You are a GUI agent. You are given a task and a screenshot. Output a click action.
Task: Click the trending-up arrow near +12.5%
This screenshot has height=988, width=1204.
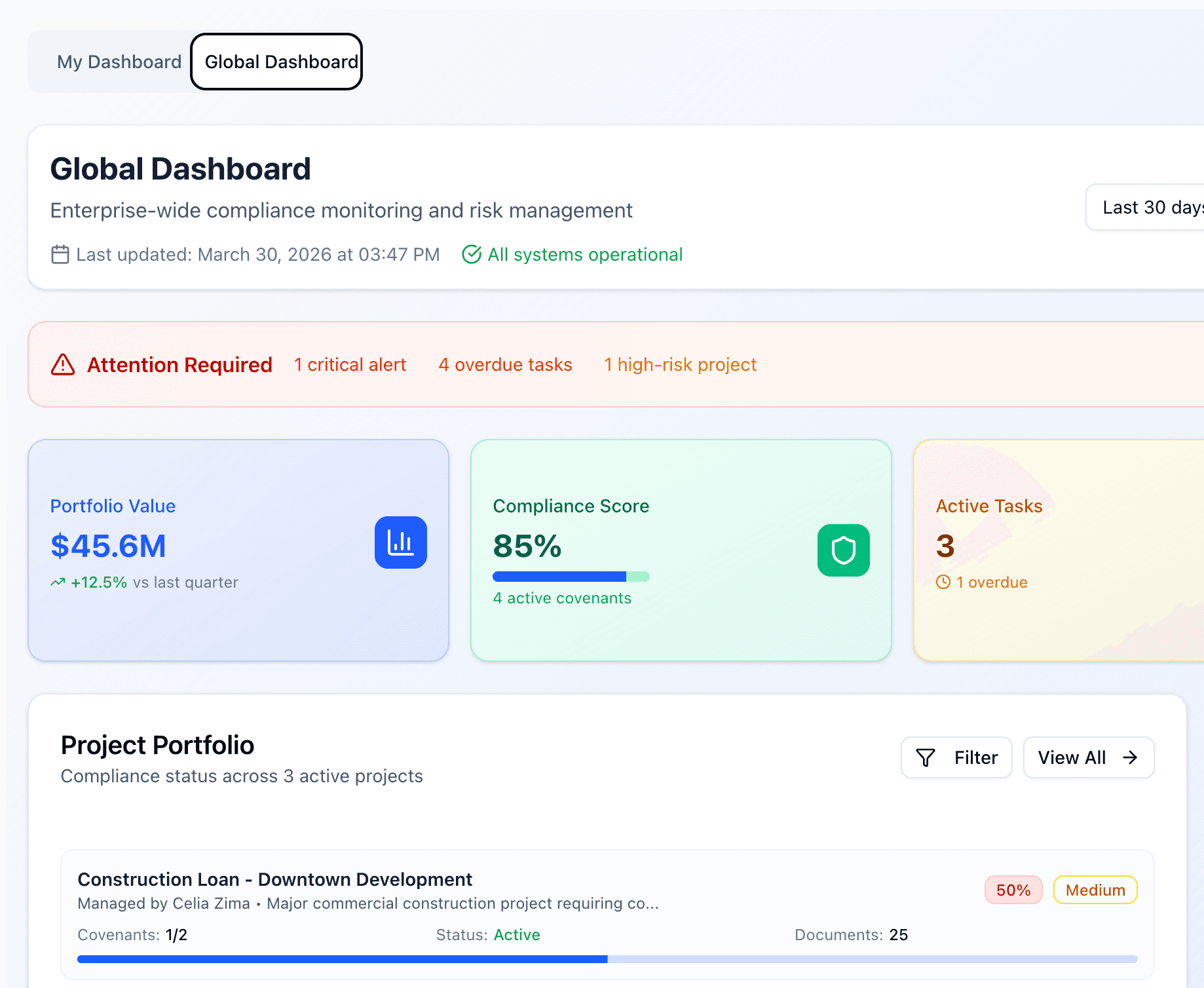57,582
